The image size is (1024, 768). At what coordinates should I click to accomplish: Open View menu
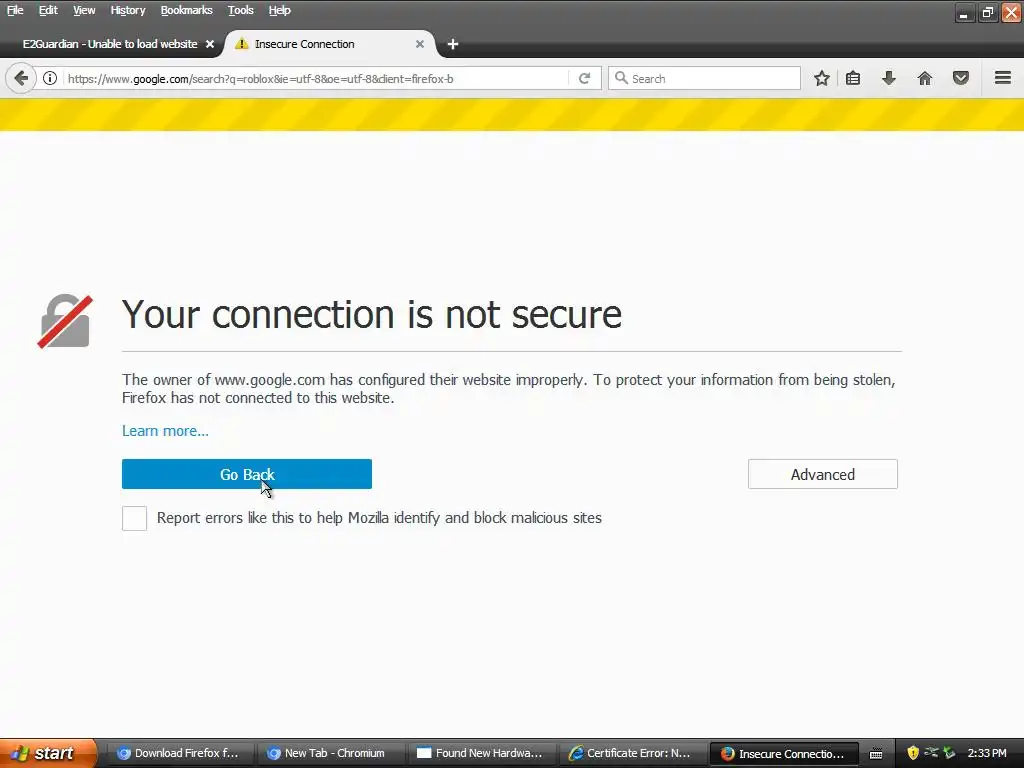tap(84, 10)
